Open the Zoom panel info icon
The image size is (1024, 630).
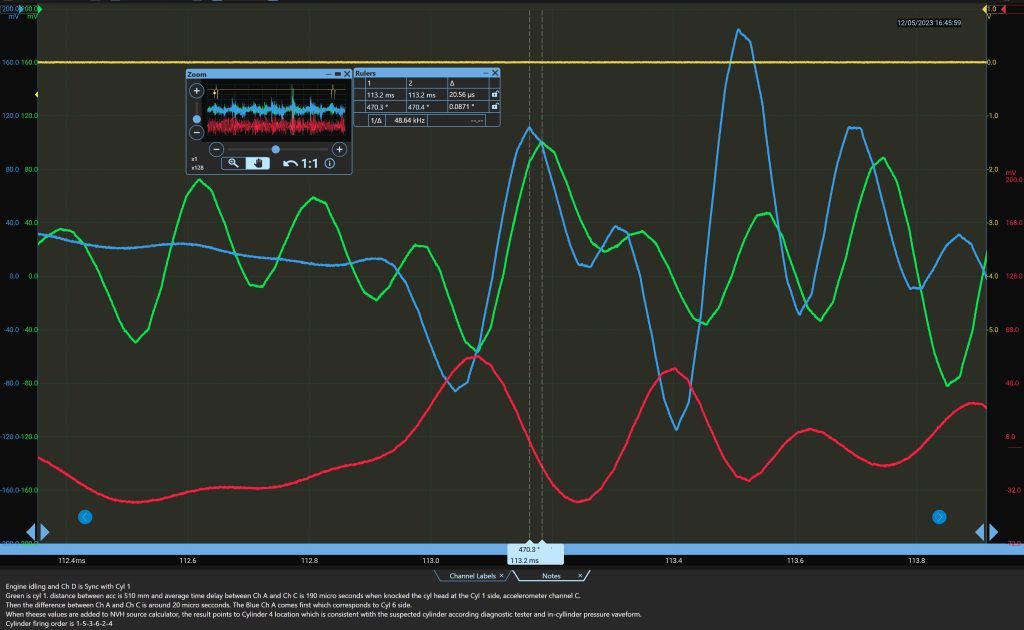[330, 163]
